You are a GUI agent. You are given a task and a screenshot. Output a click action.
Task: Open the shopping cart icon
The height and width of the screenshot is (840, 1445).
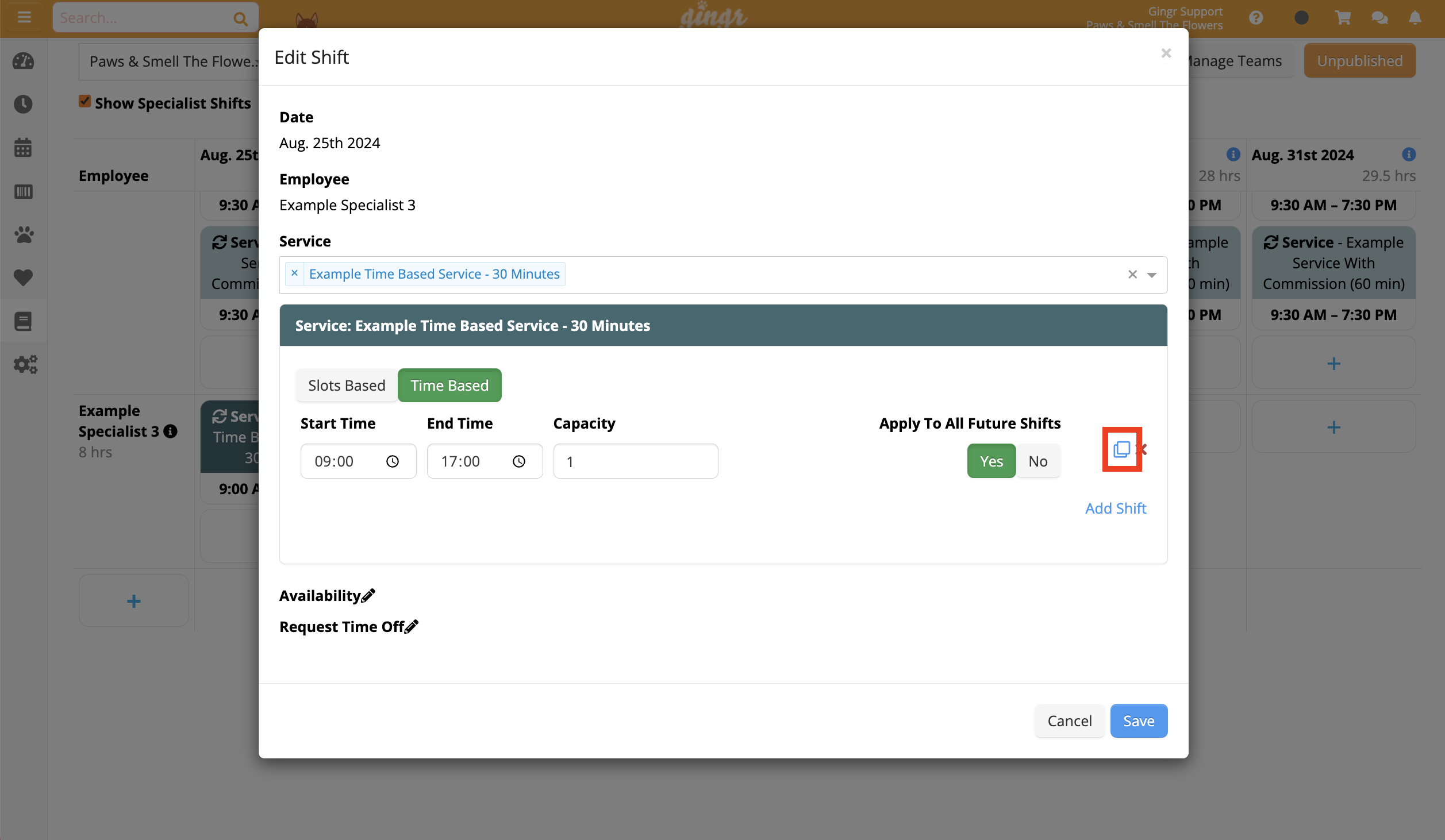(x=1343, y=18)
